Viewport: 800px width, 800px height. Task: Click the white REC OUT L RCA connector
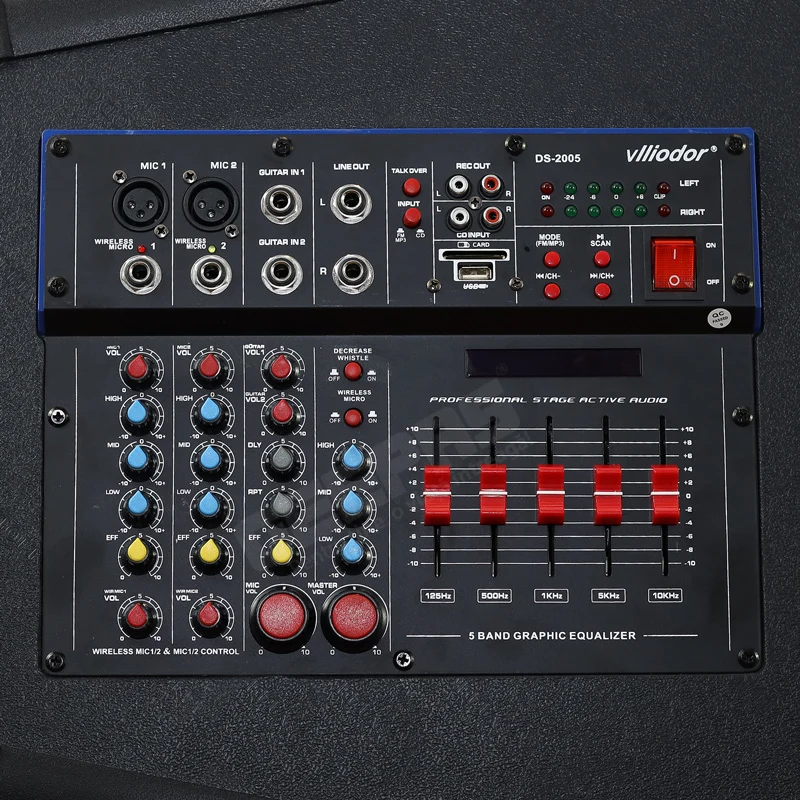coord(458,185)
